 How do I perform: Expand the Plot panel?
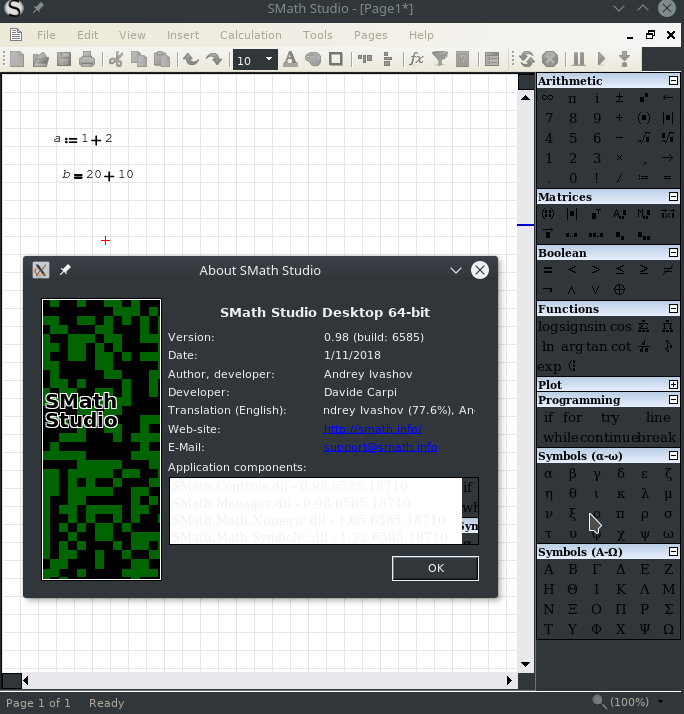673,385
